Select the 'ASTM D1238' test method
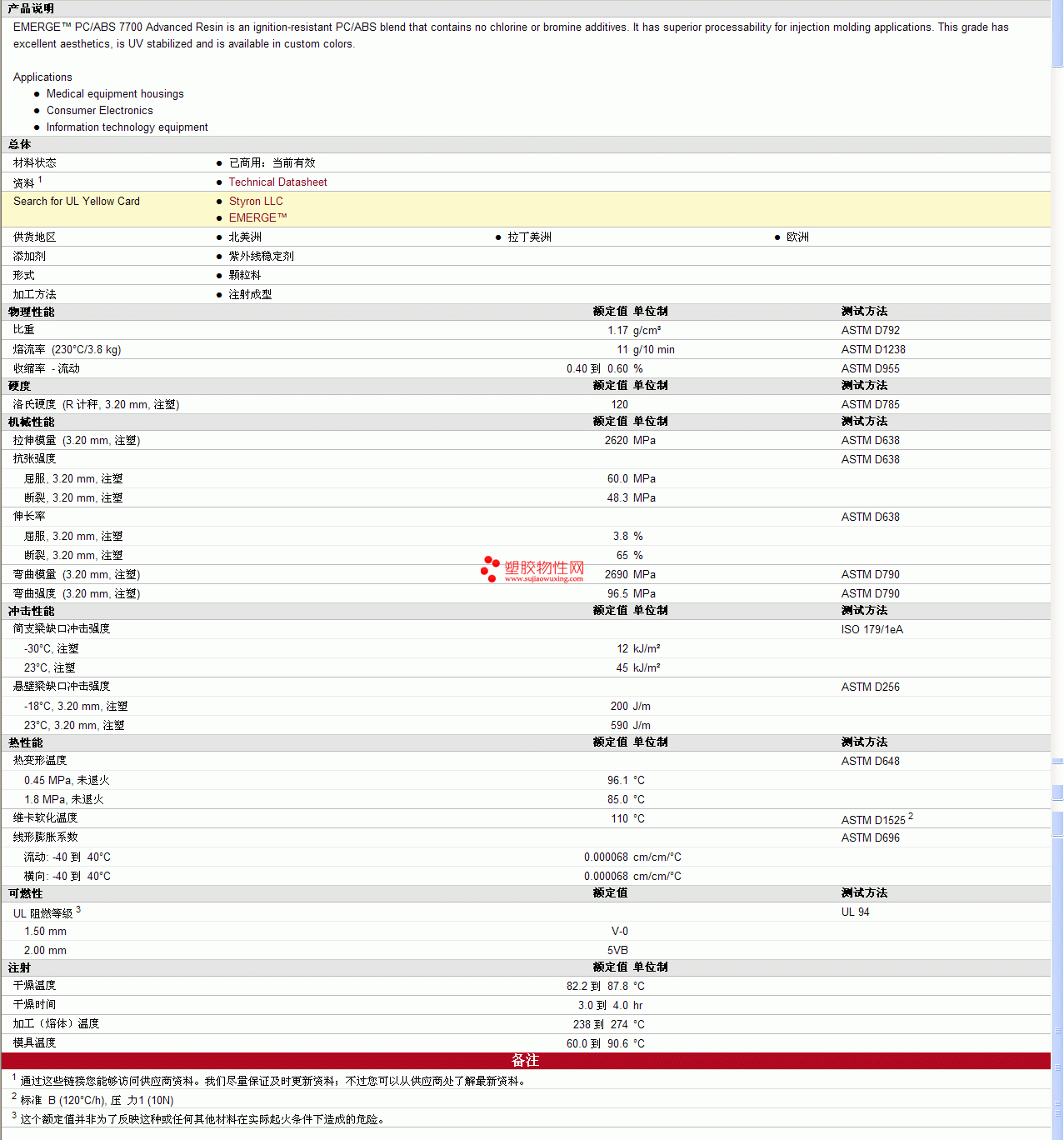Viewport: 1064px width, 1140px height. [x=872, y=349]
